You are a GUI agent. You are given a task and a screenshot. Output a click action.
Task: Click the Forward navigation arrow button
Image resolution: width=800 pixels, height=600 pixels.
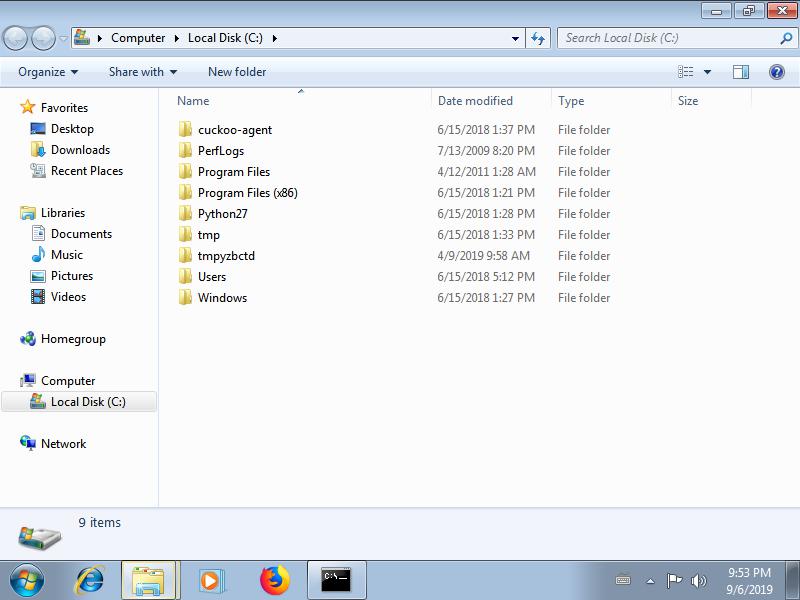click(43, 38)
